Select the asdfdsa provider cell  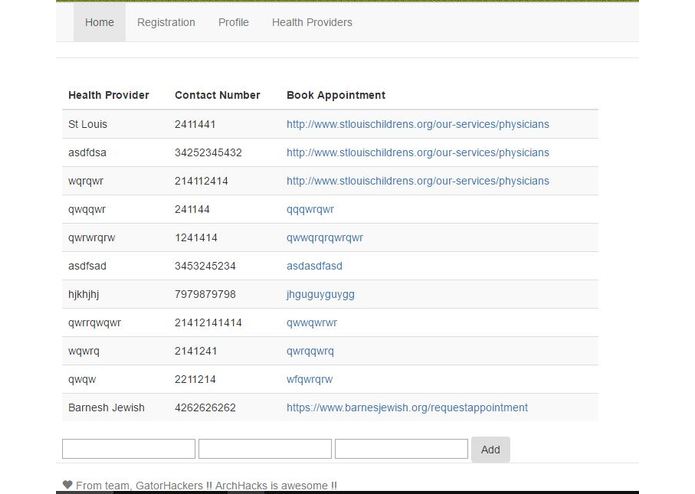(x=87, y=152)
